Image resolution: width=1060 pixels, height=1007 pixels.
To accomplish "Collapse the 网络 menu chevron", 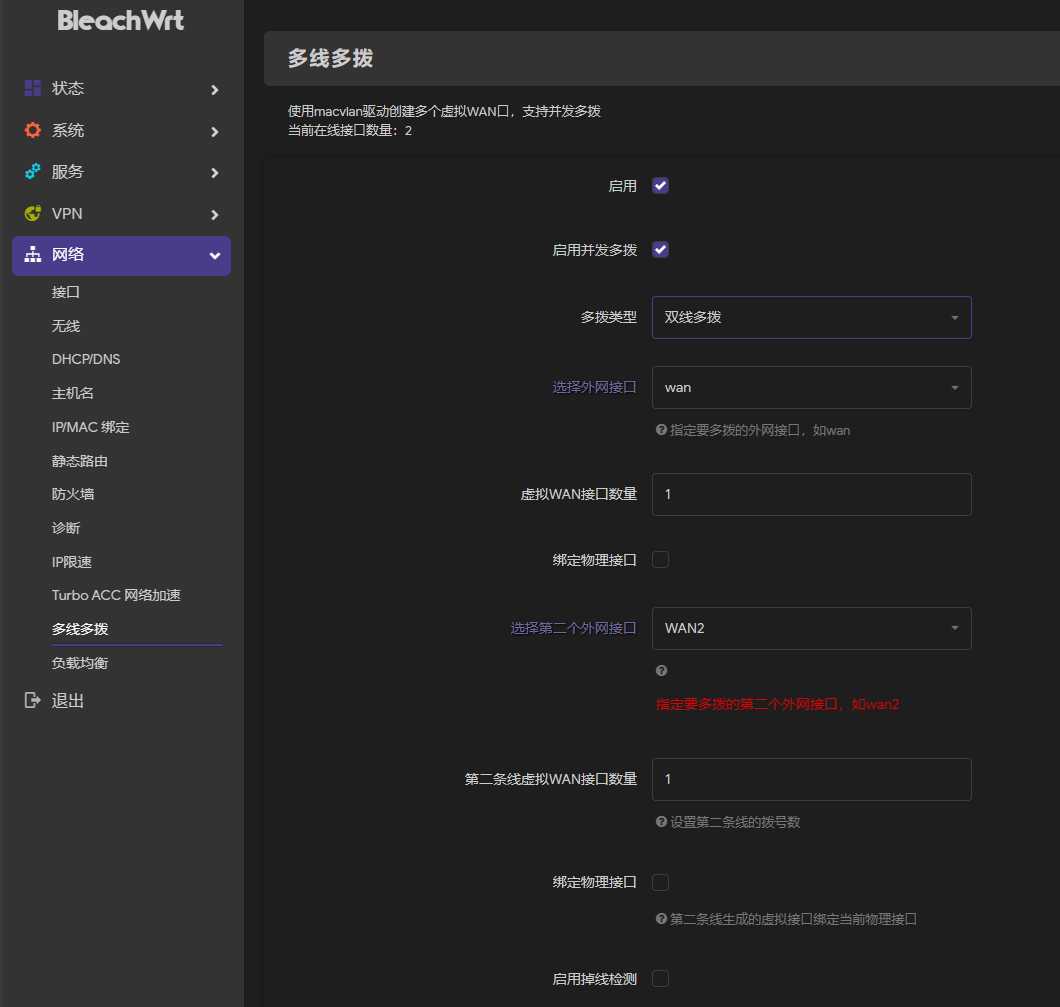I will coord(214,255).
